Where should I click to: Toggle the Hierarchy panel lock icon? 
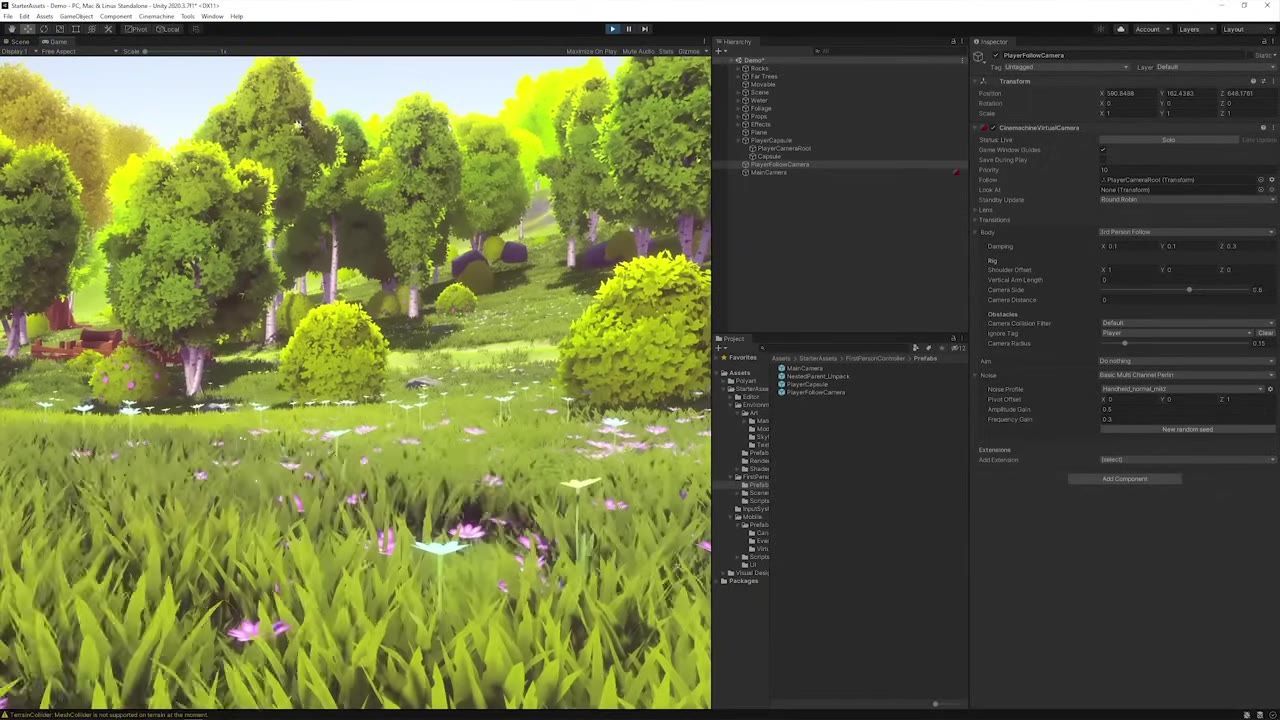[x=953, y=42]
